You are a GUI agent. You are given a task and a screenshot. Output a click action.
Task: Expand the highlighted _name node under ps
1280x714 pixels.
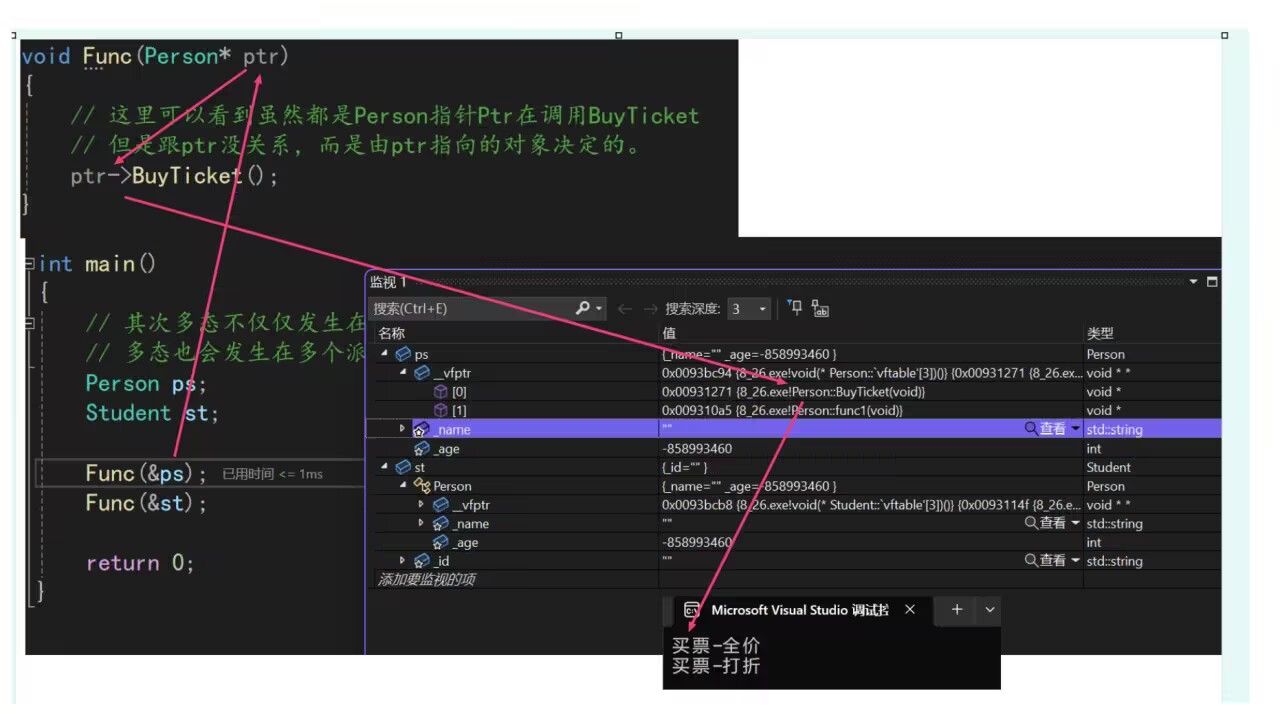403,429
